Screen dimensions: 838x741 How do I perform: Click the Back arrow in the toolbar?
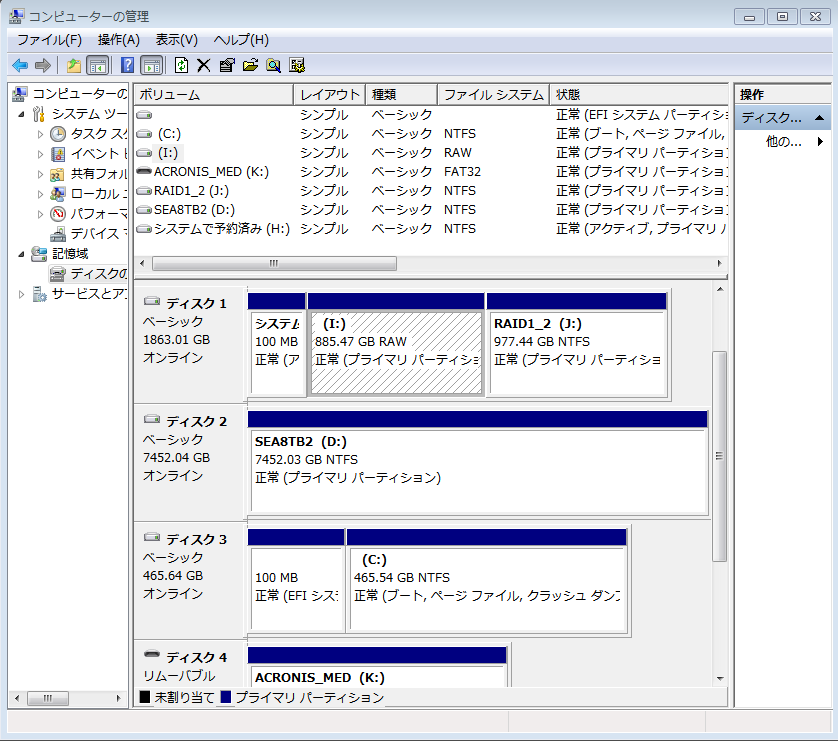point(19,65)
